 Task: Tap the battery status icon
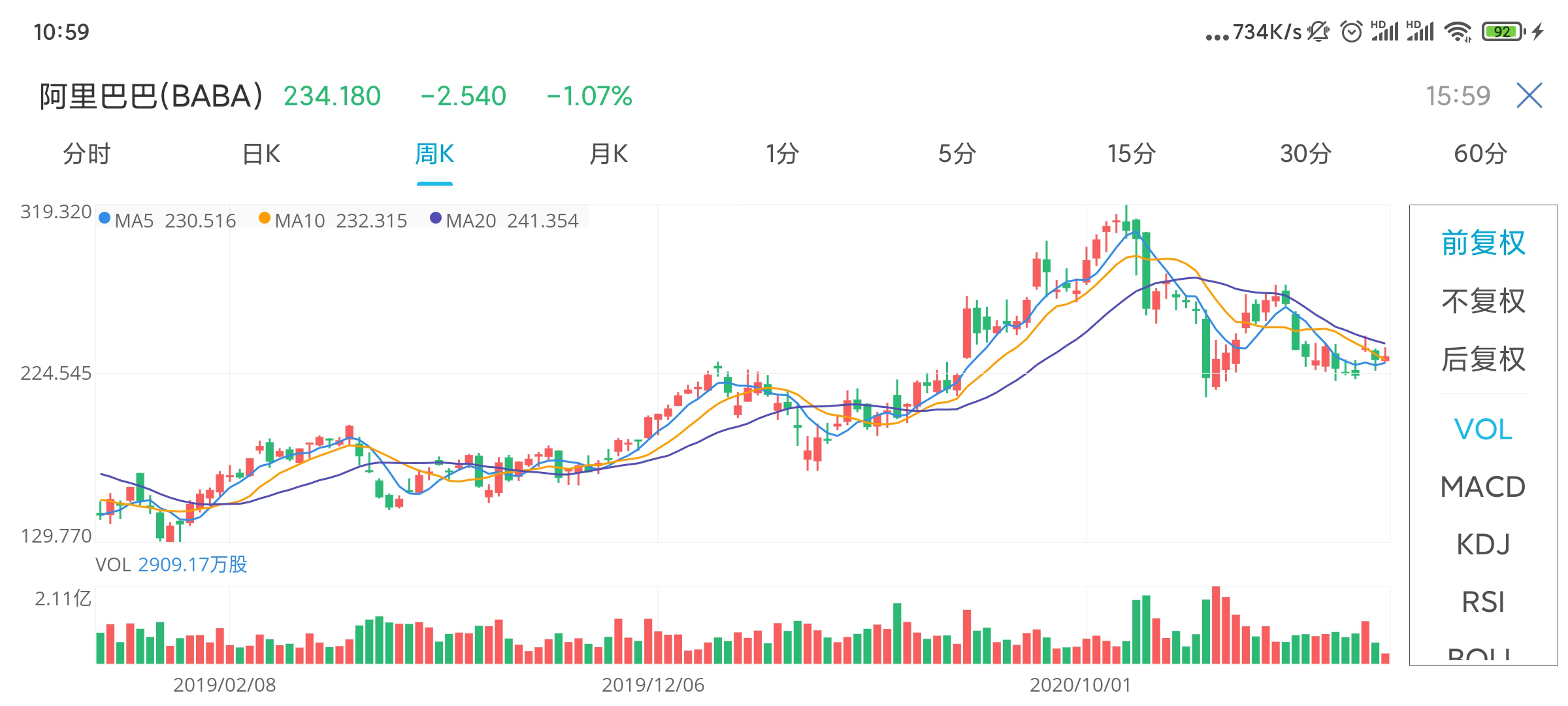tap(1503, 31)
